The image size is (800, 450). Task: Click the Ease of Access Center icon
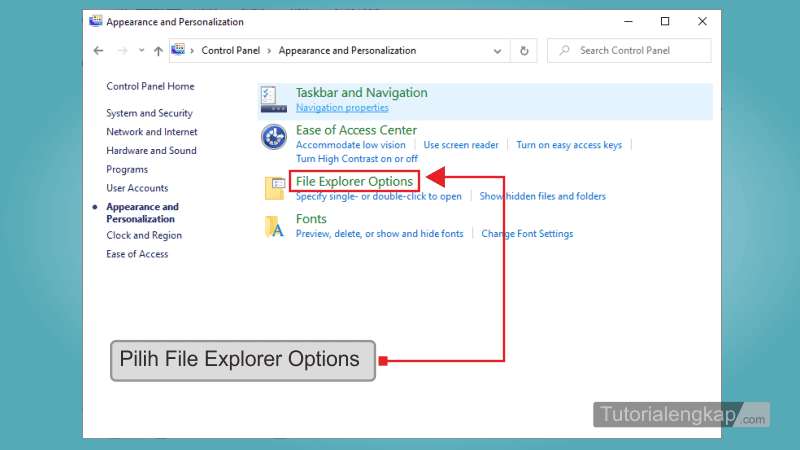click(274, 137)
